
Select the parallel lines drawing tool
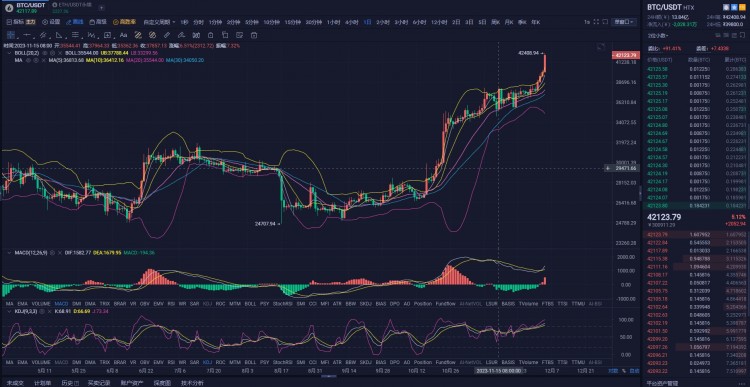(x=75, y=35)
